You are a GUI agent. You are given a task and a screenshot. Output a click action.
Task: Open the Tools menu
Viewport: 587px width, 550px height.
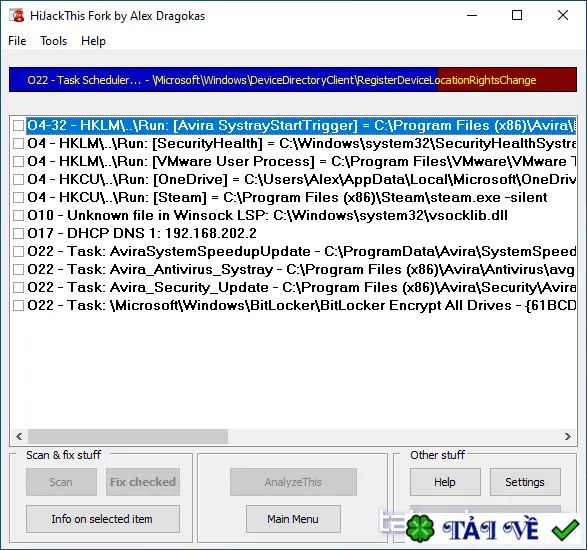[x=54, y=41]
